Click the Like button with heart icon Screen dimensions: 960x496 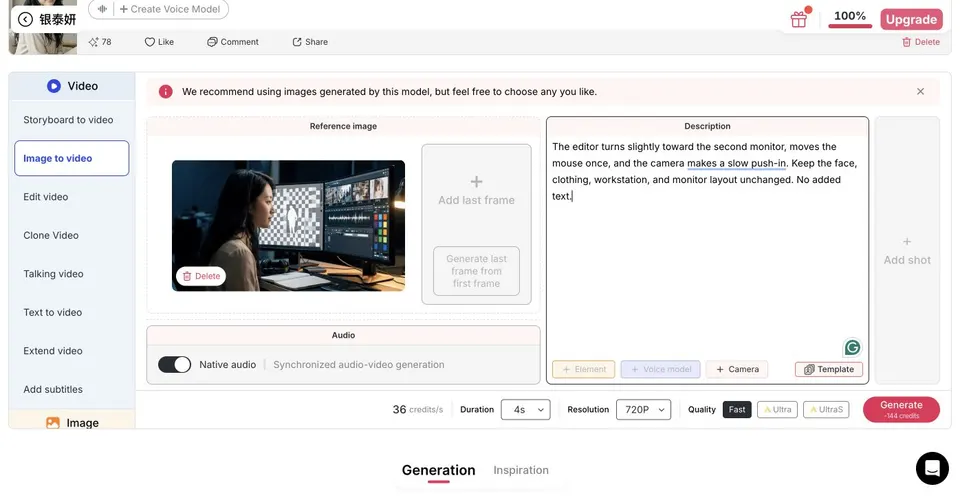[159, 42]
